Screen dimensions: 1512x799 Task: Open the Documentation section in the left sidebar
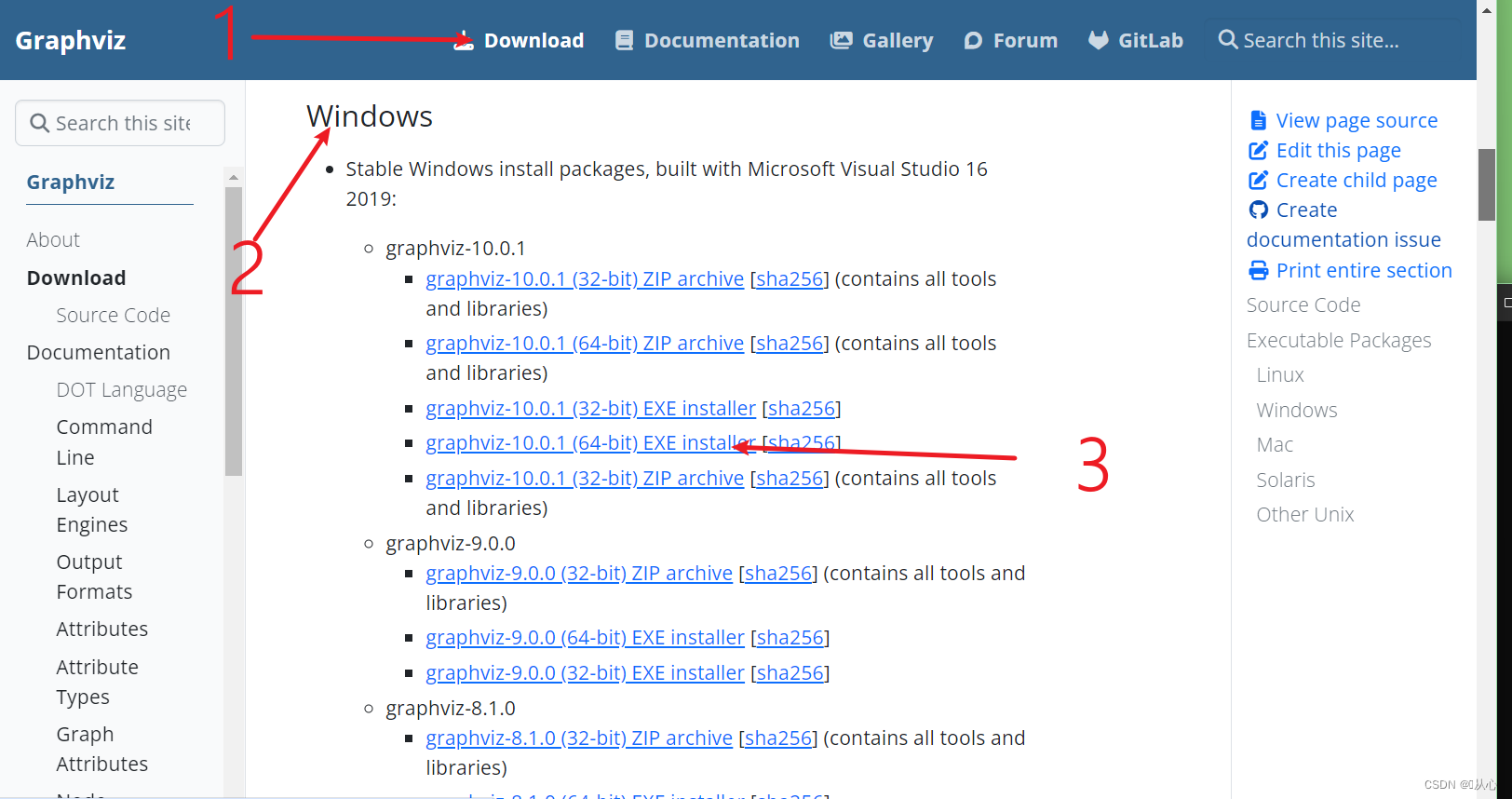pyautogui.click(x=99, y=352)
